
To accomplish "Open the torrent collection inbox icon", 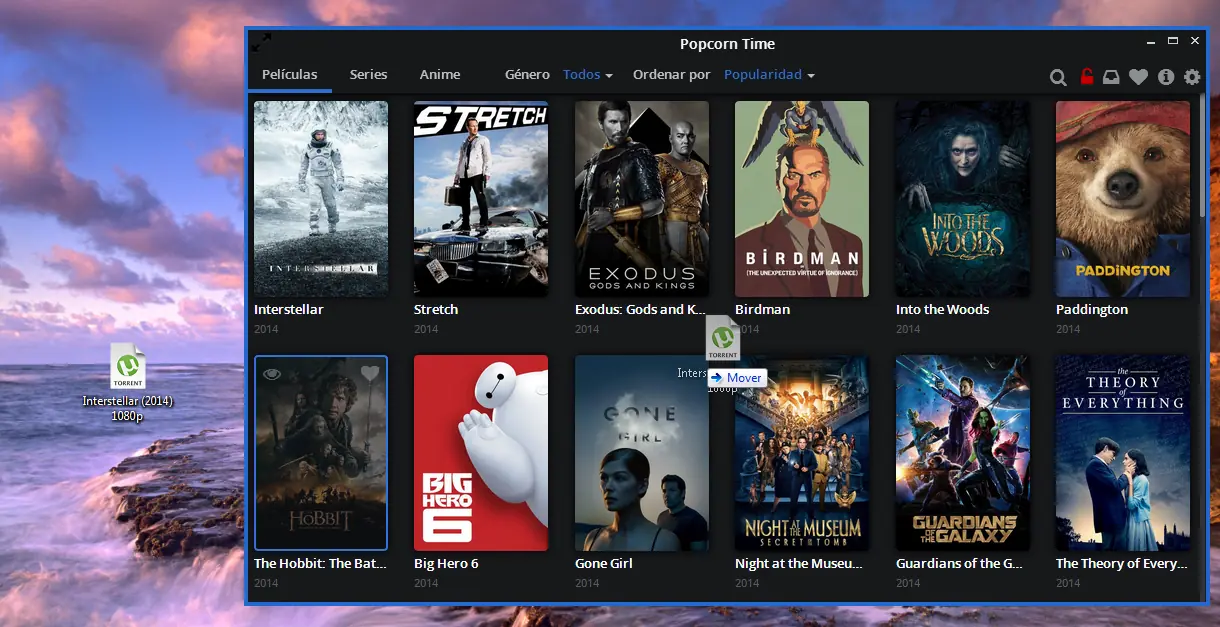I will (1111, 77).
